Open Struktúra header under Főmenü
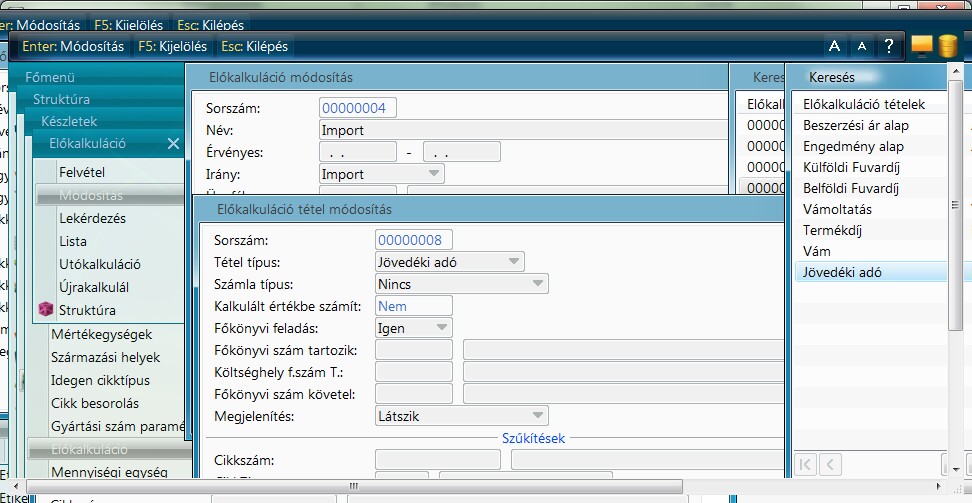Screen dimensions: 972x503 pos(61,99)
